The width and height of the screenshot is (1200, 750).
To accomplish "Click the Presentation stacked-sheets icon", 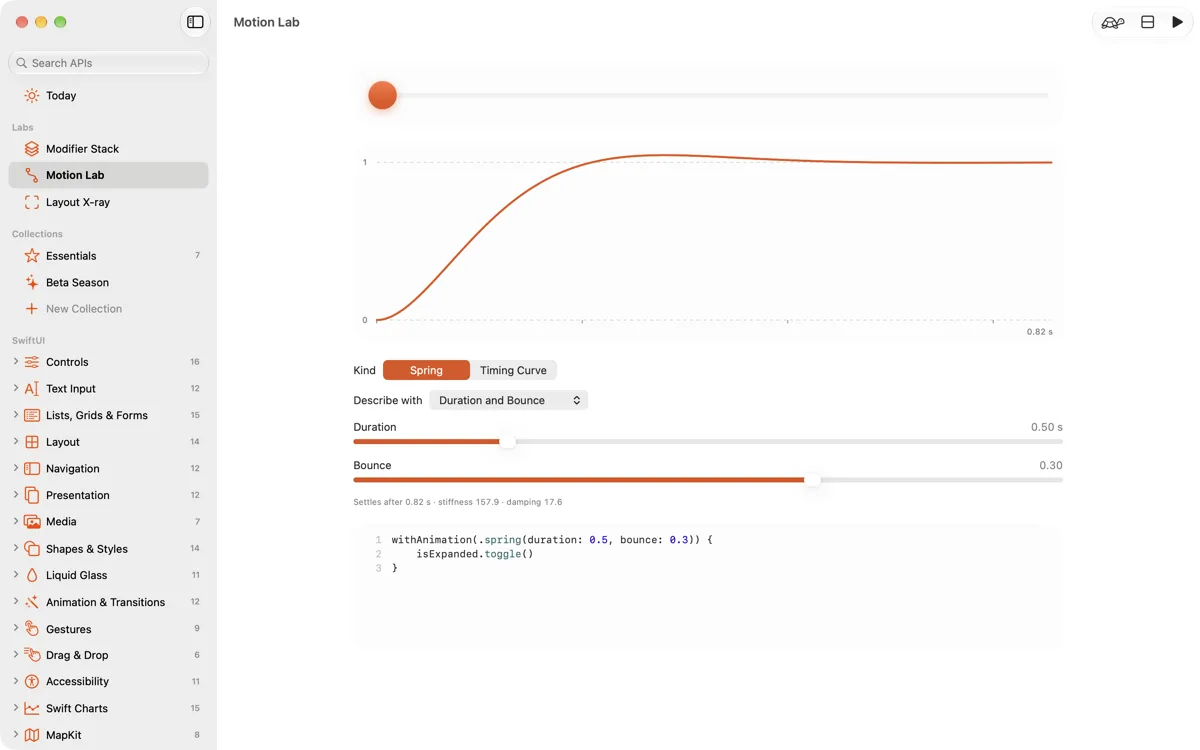I will 32,495.
